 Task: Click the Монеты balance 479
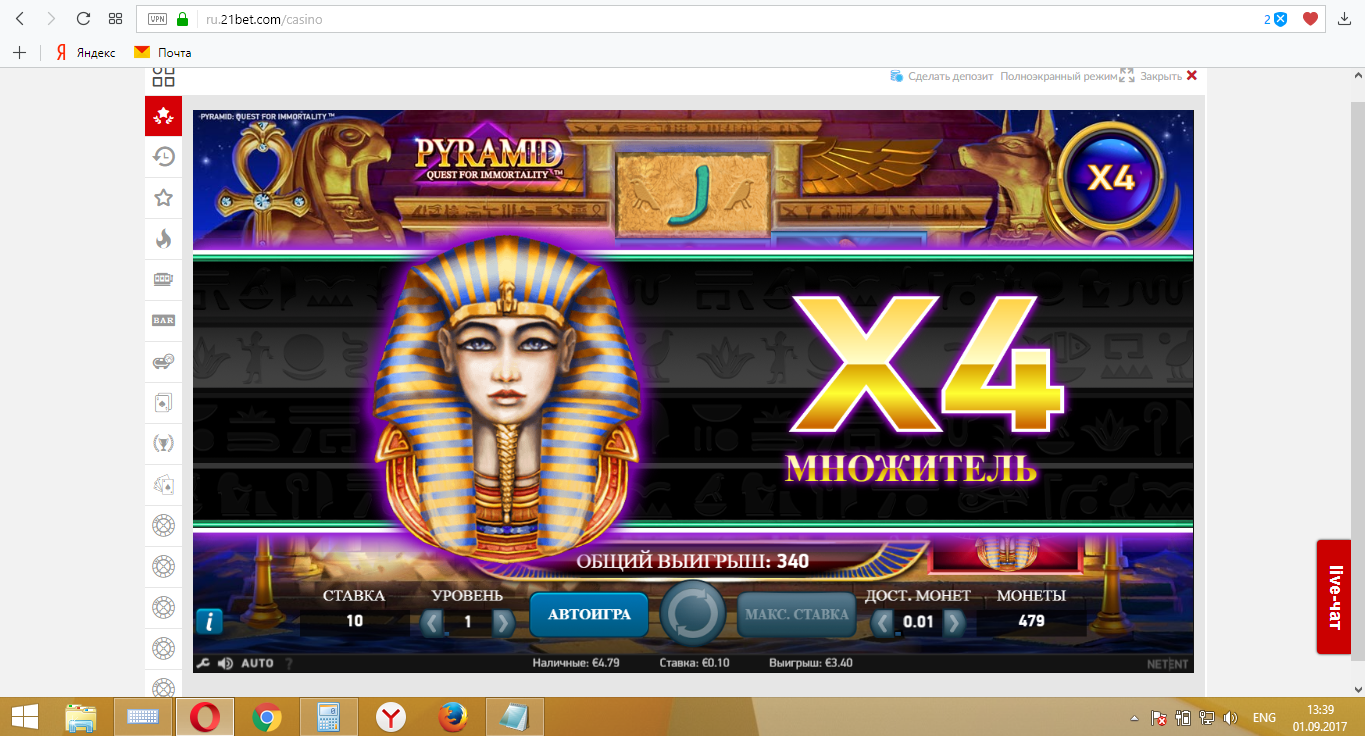tap(1031, 621)
